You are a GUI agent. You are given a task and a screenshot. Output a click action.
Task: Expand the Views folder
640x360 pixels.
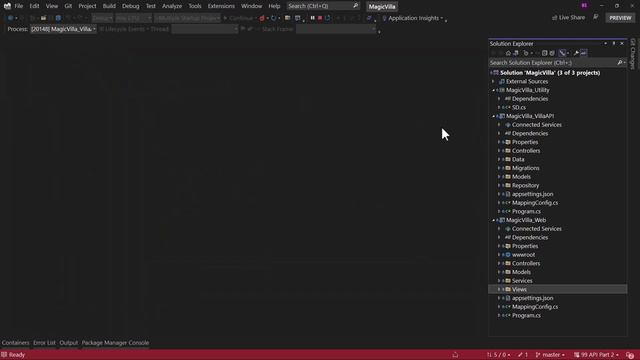(499, 289)
